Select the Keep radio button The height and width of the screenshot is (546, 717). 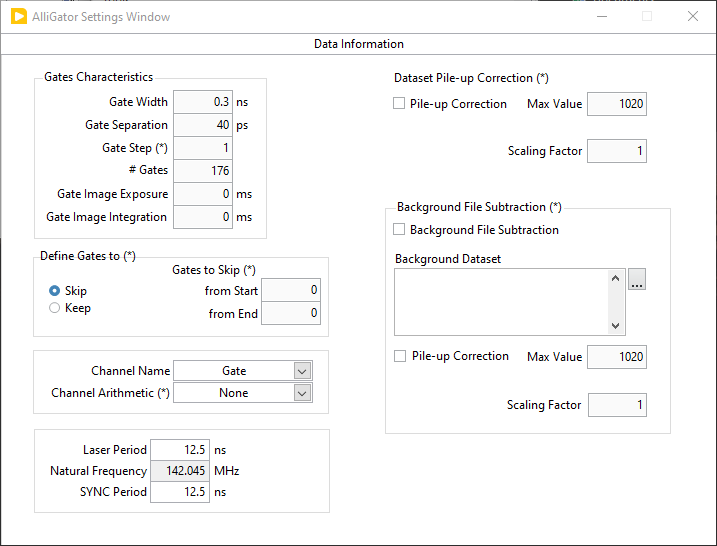coord(54,308)
